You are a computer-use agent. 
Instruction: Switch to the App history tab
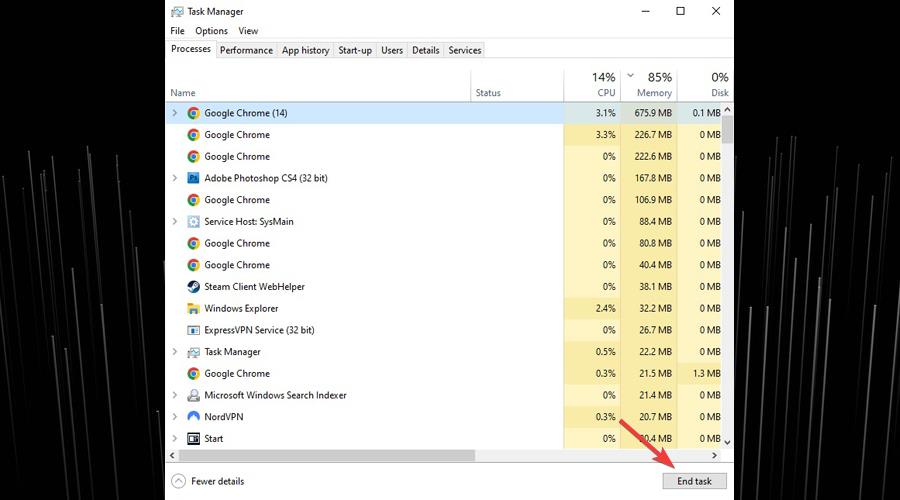305,51
